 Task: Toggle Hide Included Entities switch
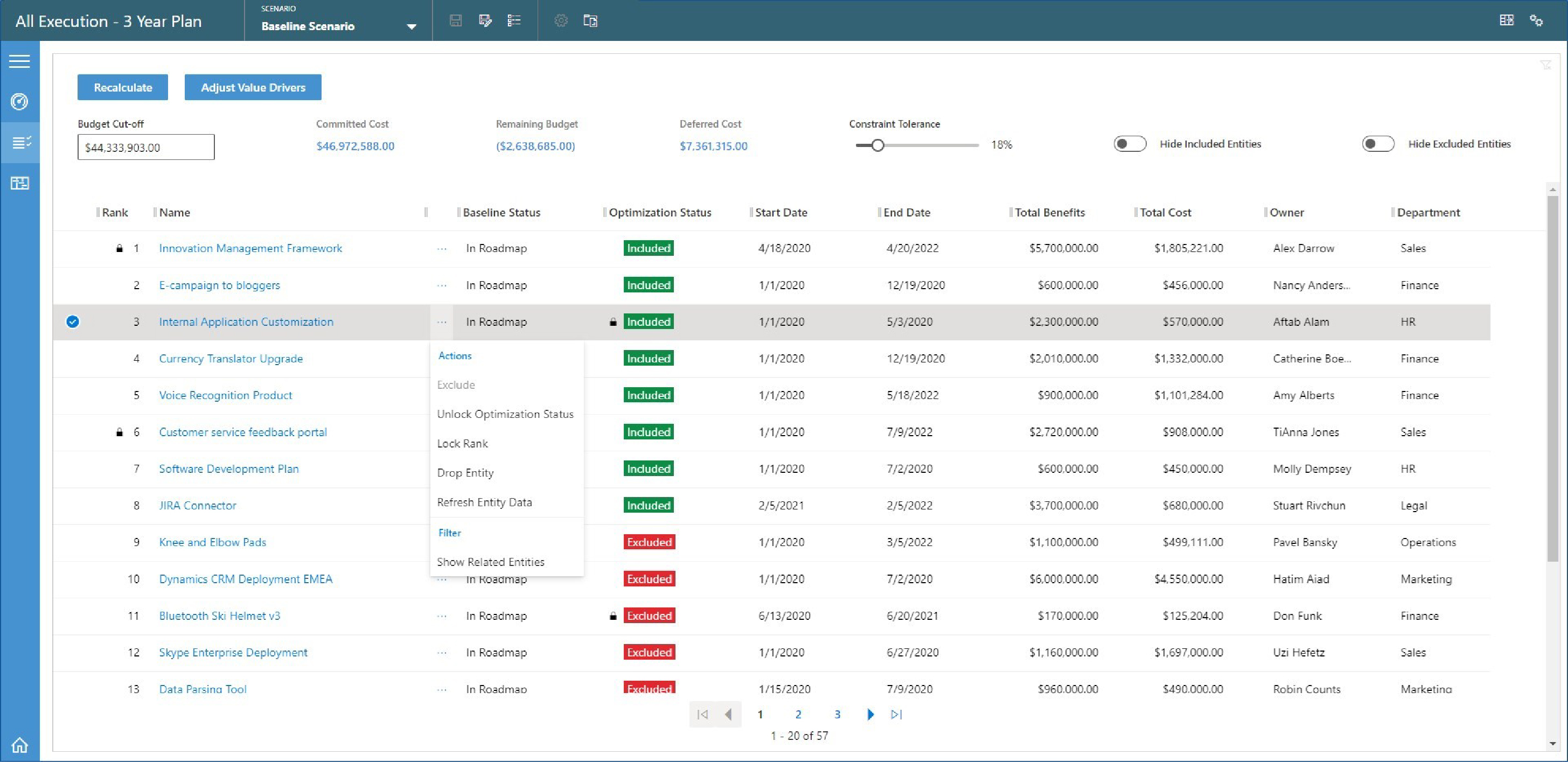(x=1130, y=144)
